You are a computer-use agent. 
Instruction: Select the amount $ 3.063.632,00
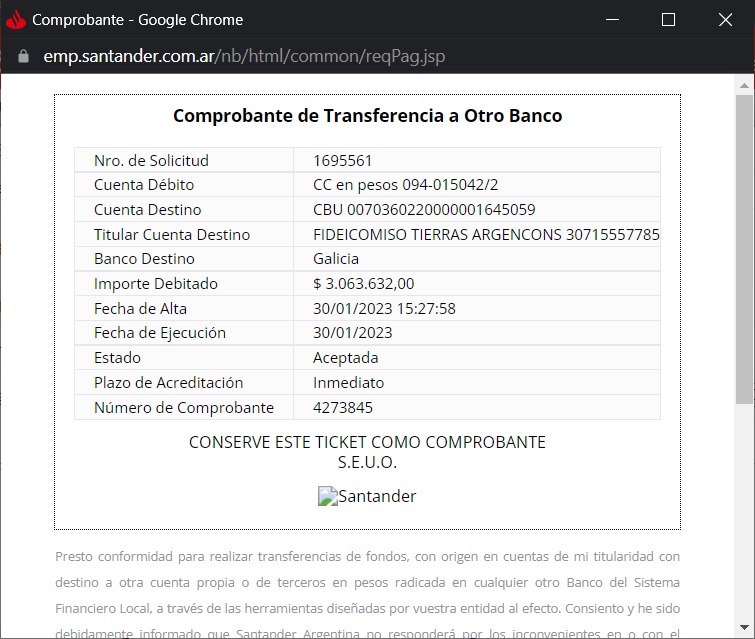click(364, 284)
